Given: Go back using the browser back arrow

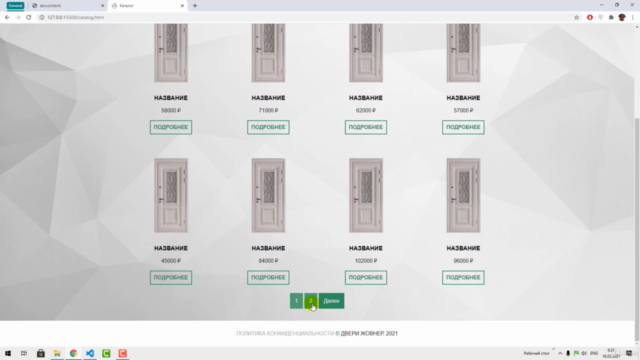Looking at the screenshot, I should 7,17.
